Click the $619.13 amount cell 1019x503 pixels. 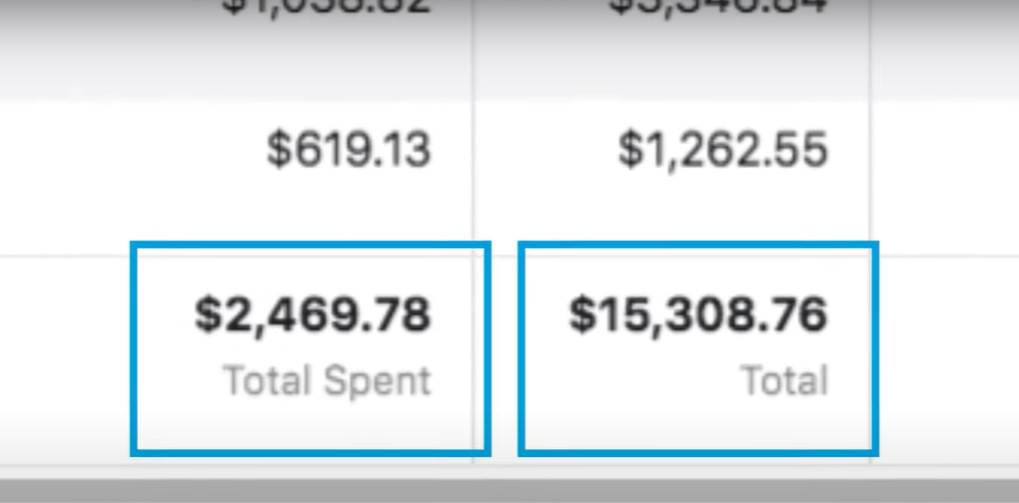(x=348, y=150)
